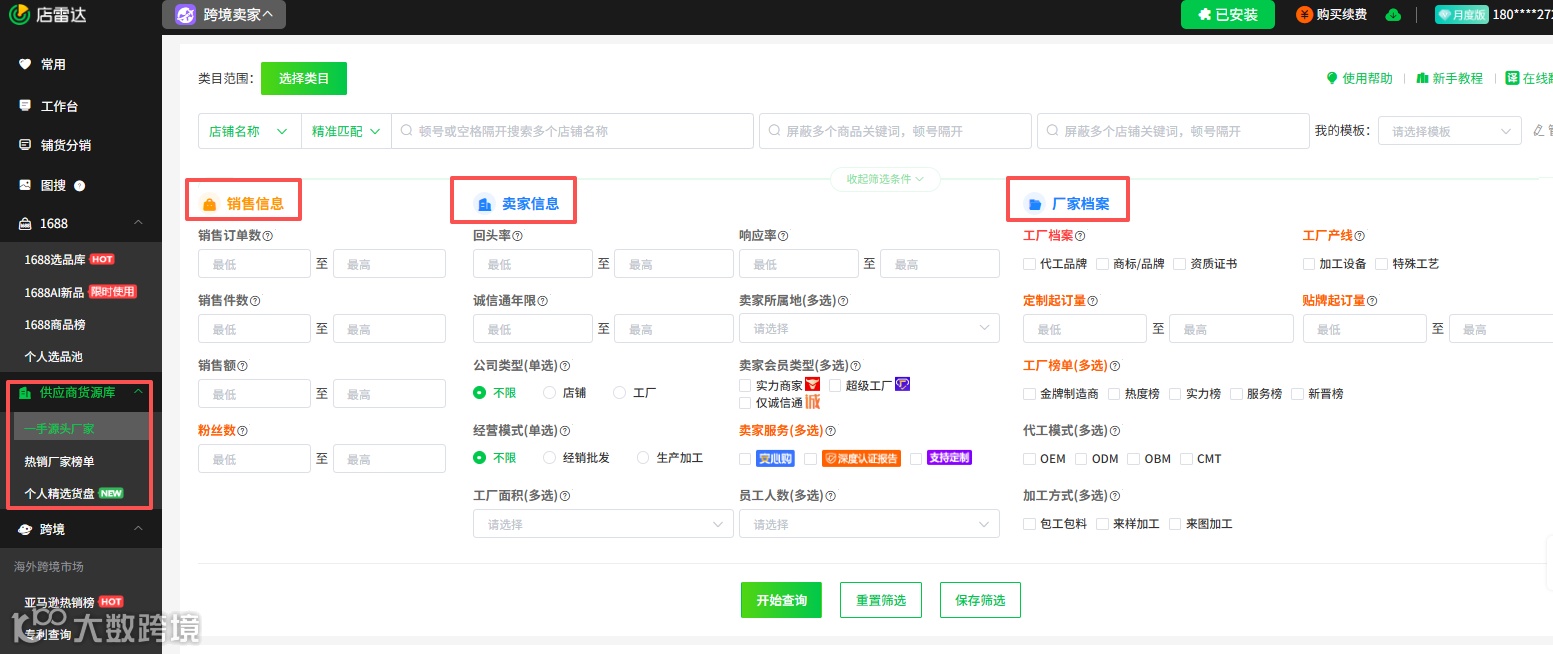Check the 来样加工 checkbox
Viewport: 1553px width, 654px height.
tap(1102, 524)
